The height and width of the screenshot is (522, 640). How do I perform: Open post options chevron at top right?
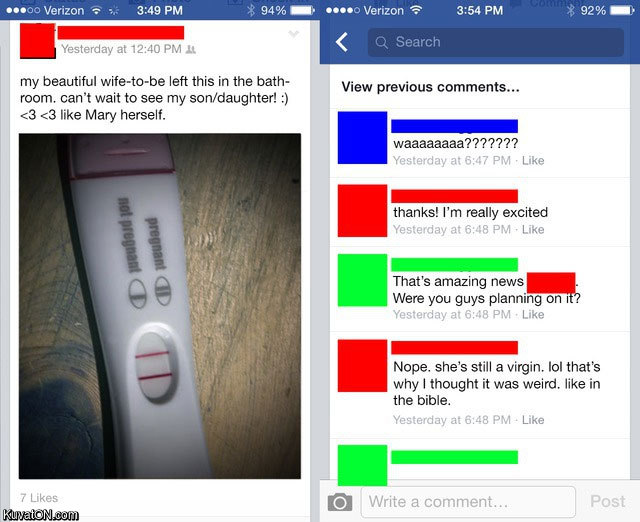coord(293,34)
